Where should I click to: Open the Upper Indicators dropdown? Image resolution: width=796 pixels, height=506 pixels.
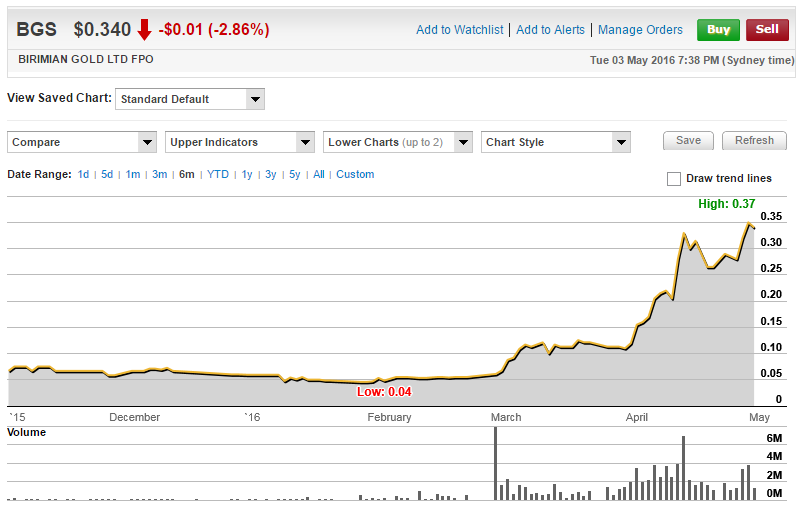tap(240, 142)
